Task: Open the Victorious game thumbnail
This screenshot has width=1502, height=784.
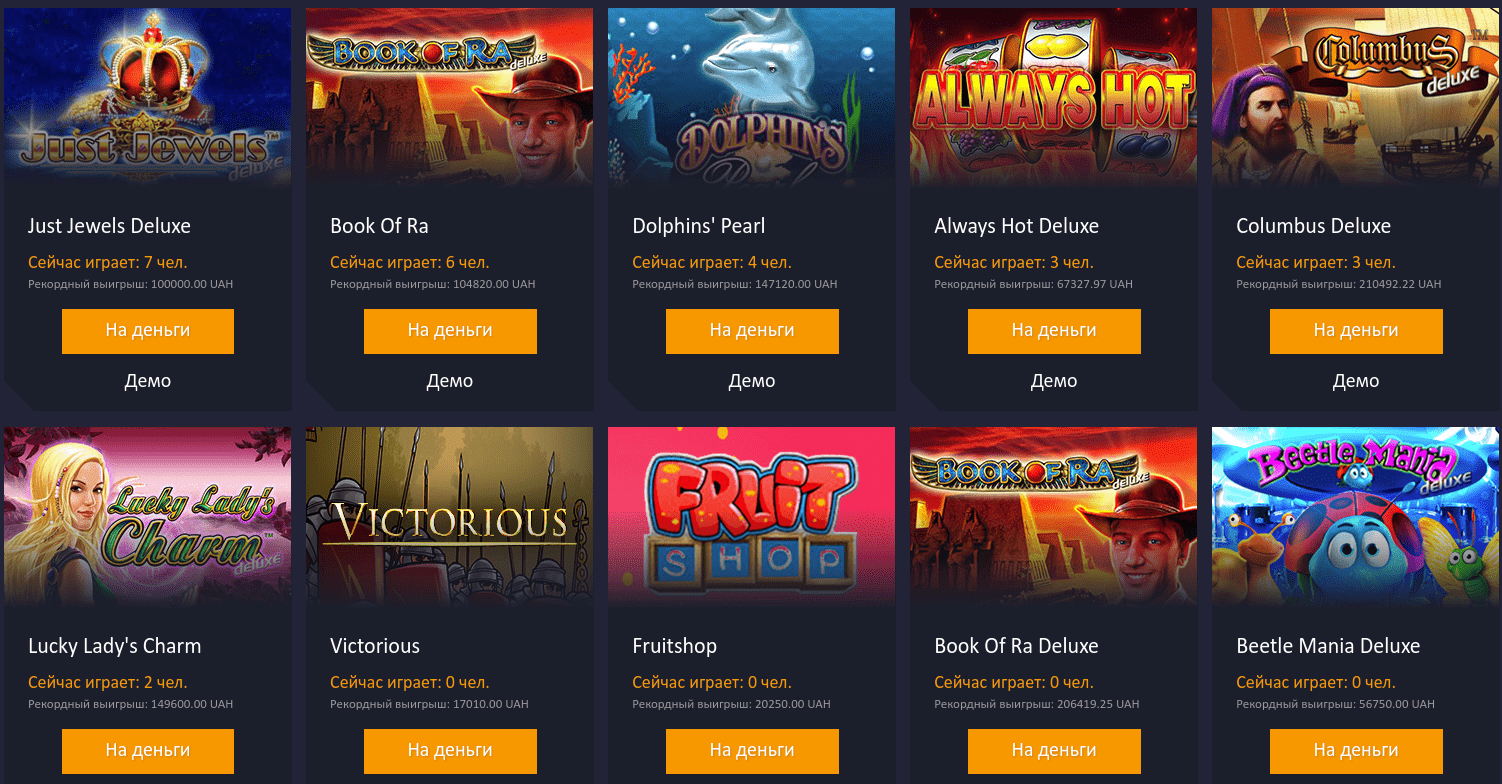Action: coord(450,517)
